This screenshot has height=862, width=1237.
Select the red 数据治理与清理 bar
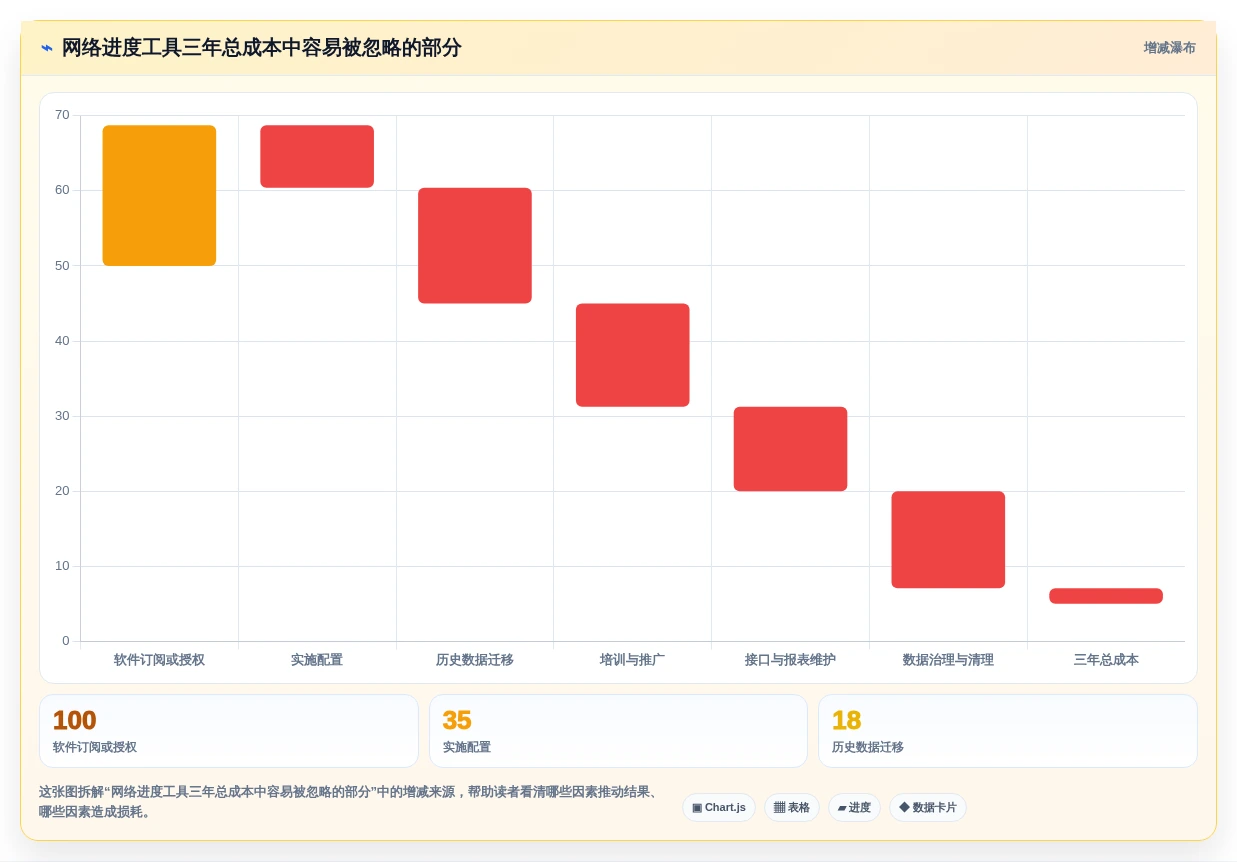point(948,540)
